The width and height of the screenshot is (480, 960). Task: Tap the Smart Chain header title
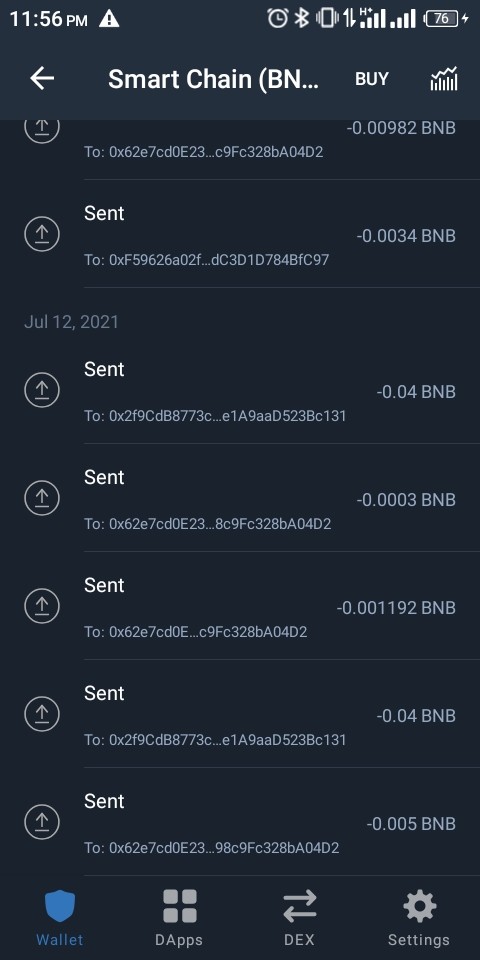point(214,79)
